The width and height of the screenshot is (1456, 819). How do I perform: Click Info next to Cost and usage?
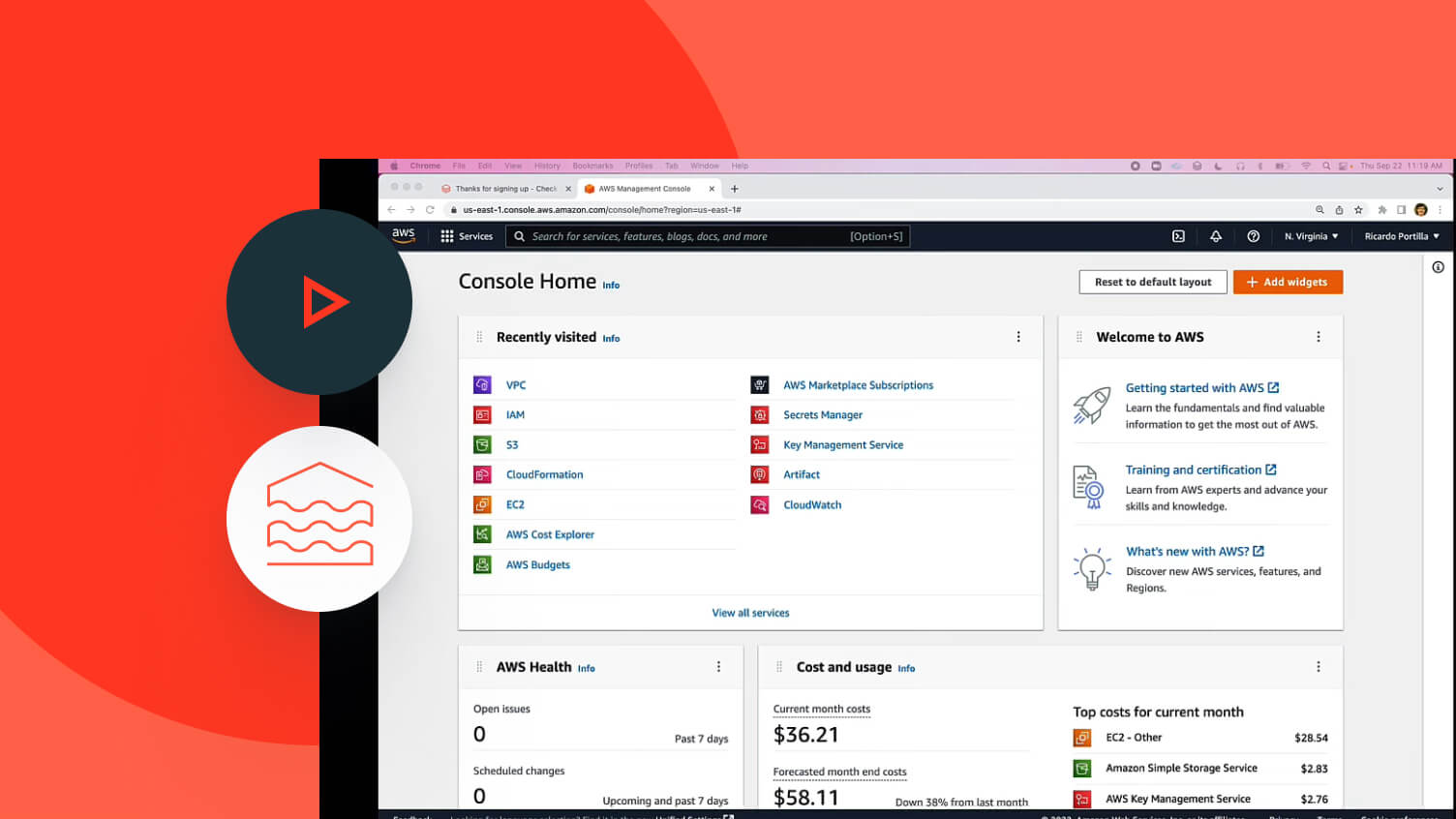(906, 669)
